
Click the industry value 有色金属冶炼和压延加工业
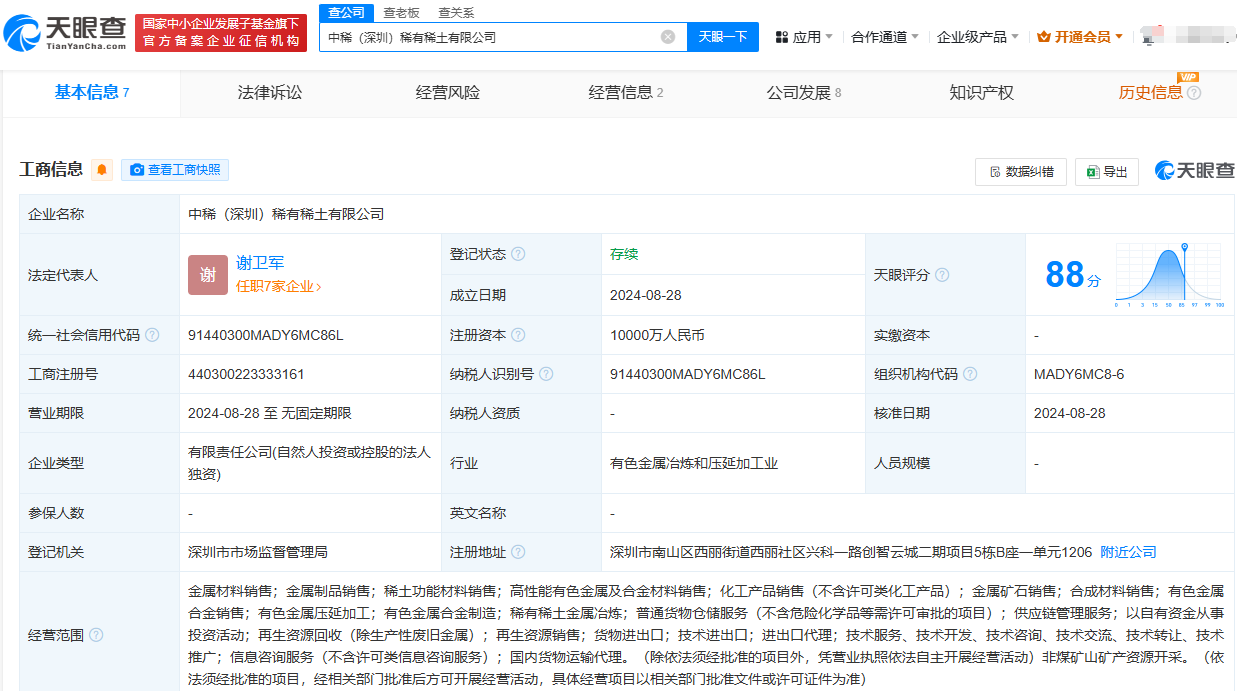click(x=694, y=463)
